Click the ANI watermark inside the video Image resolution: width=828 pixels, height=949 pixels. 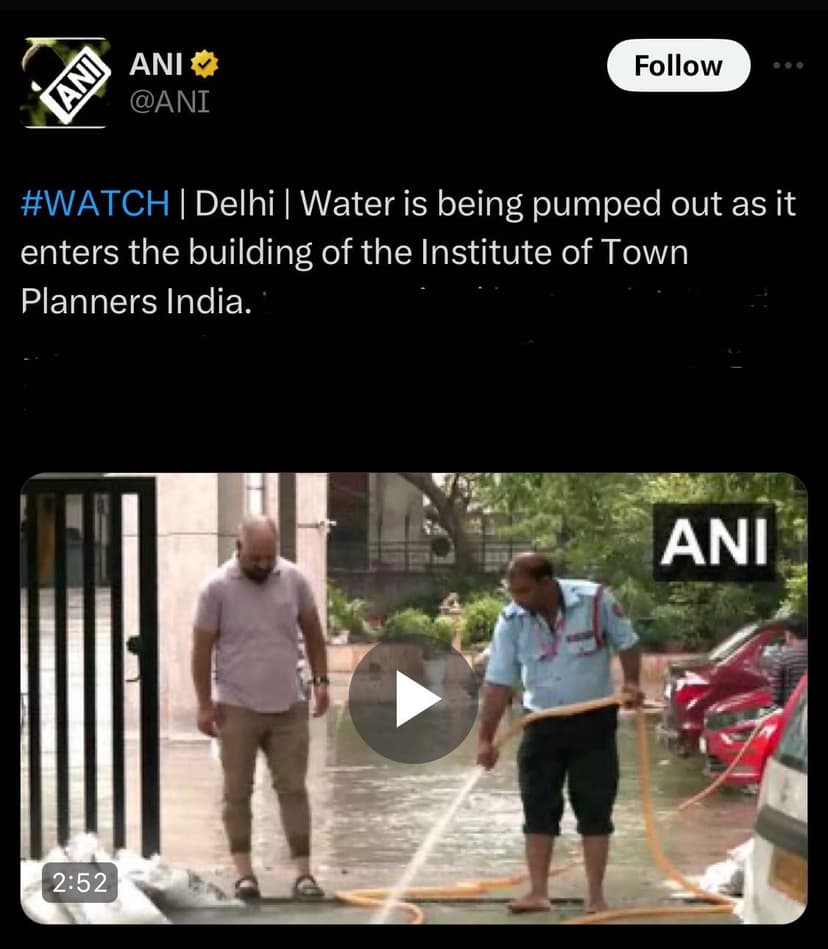[x=714, y=542]
